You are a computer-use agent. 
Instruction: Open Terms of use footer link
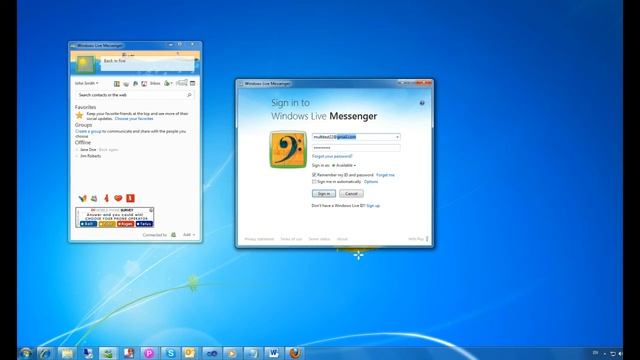coord(291,239)
